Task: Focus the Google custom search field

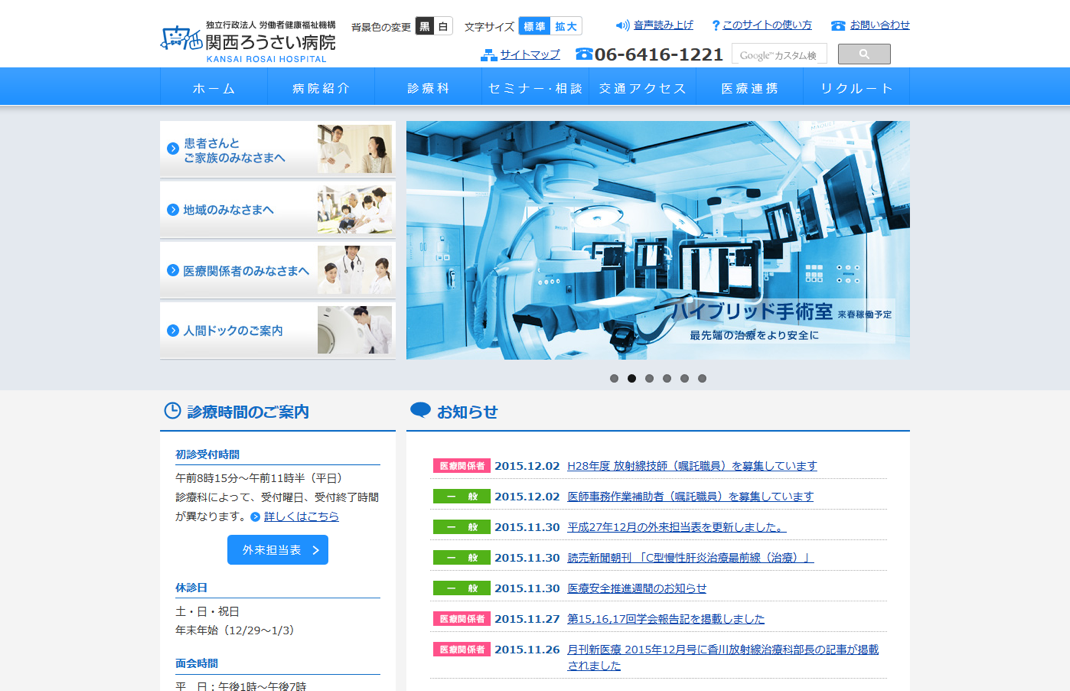Action: tap(779, 54)
